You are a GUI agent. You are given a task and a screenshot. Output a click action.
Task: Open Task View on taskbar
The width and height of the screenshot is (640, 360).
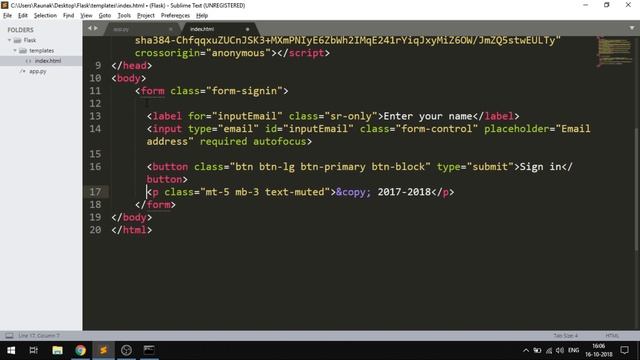(33, 350)
